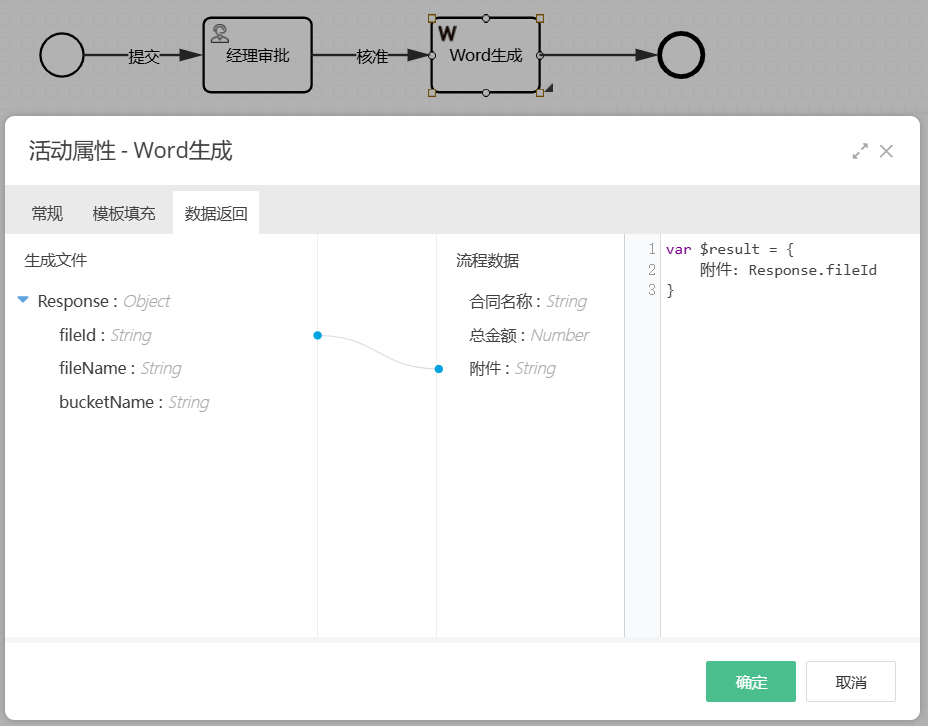The height and width of the screenshot is (726, 928).
Task: Click the start event circle
Action: click(x=62, y=55)
